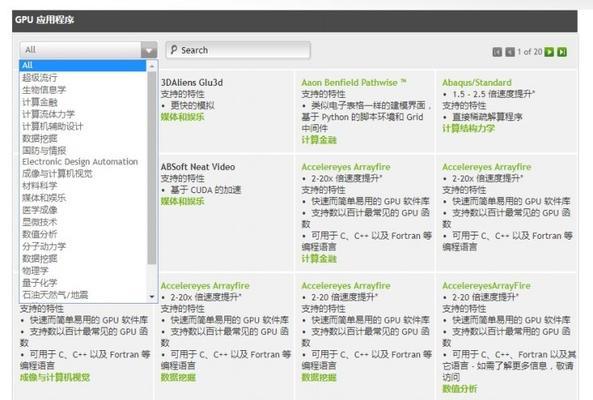Select 计算流体力学 in the dropdown list
Viewport: 593px width, 400px height.
48,114
